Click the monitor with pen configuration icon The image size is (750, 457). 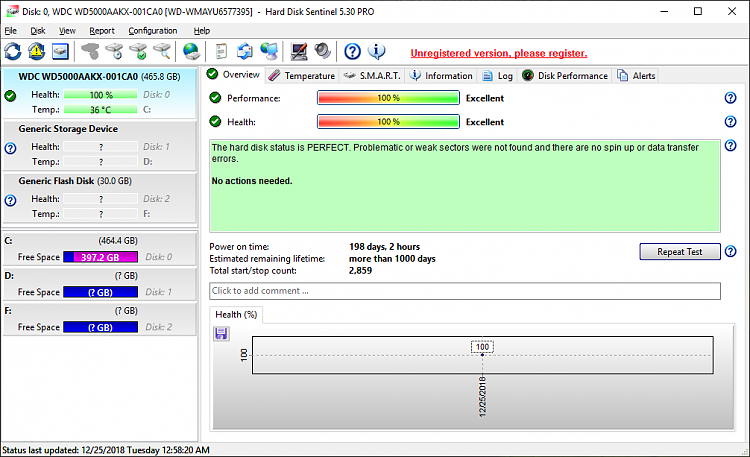pyautogui.click(x=299, y=51)
